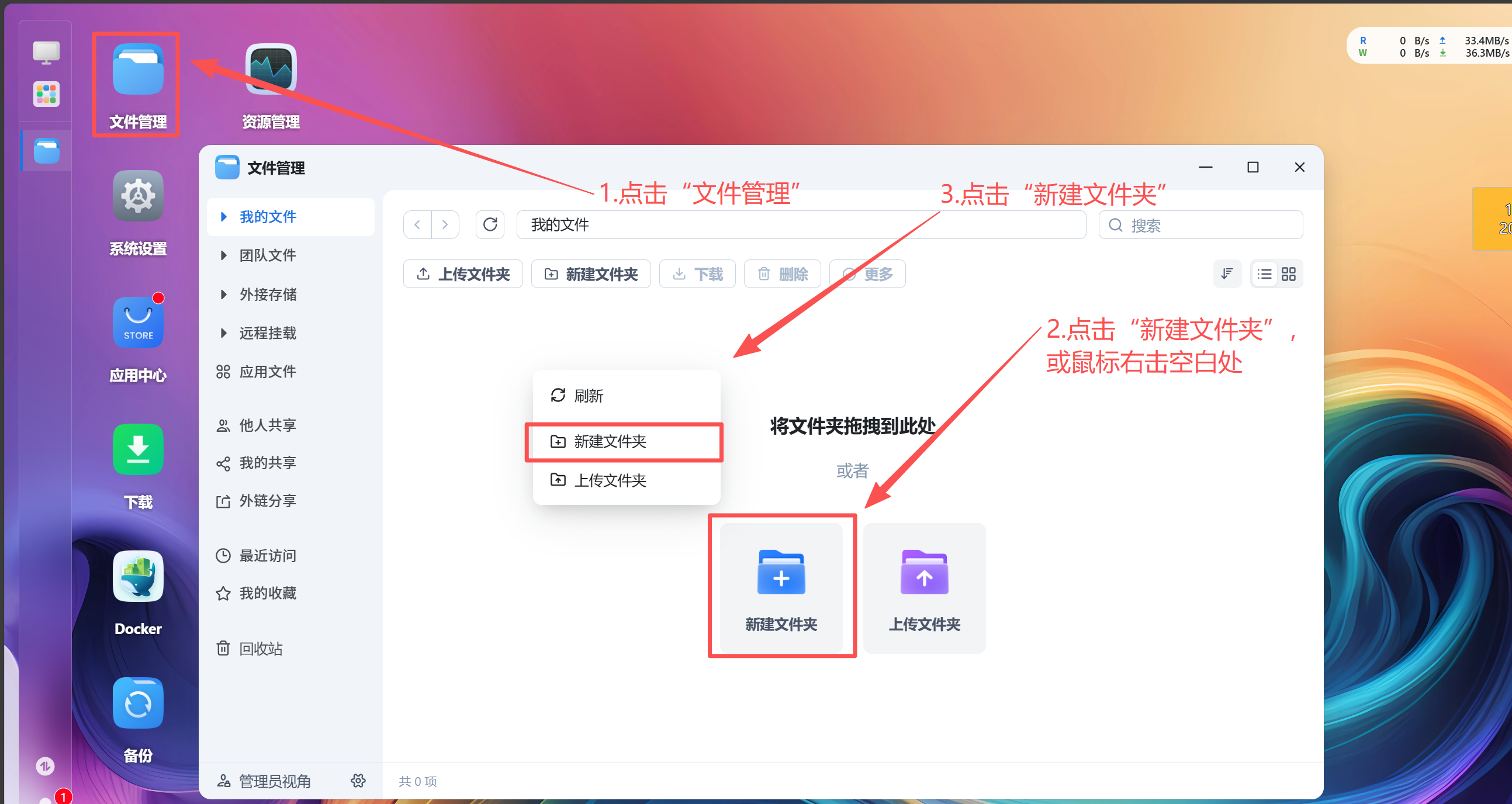Click the refresh icon beside path bar
Image resolution: width=1512 pixels, height=804 pixels.
(490, 225)
